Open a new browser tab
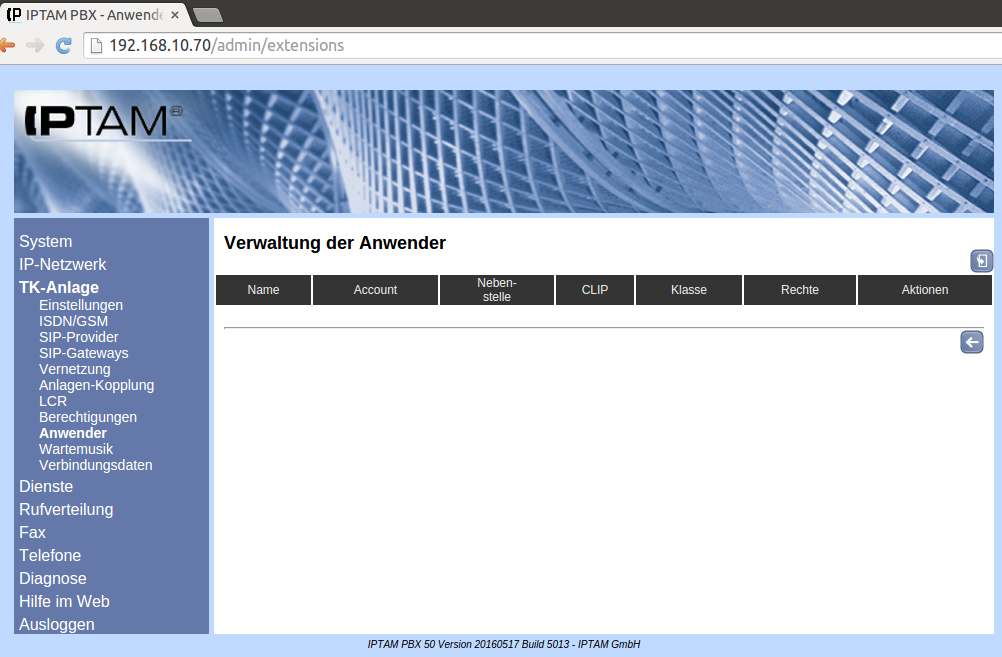 click(x=207, y=15)
